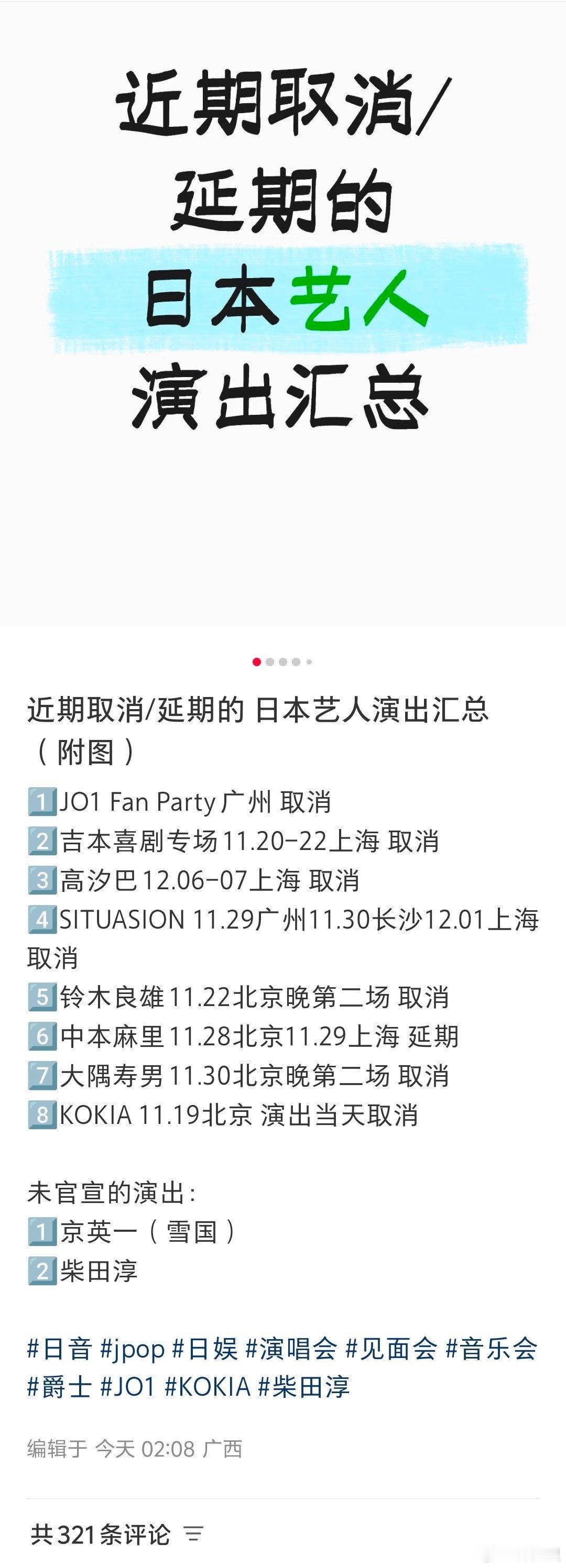Tap the #日音 hashtag
Viewport: 566px width, 1568px height.
coord(60,1349)
